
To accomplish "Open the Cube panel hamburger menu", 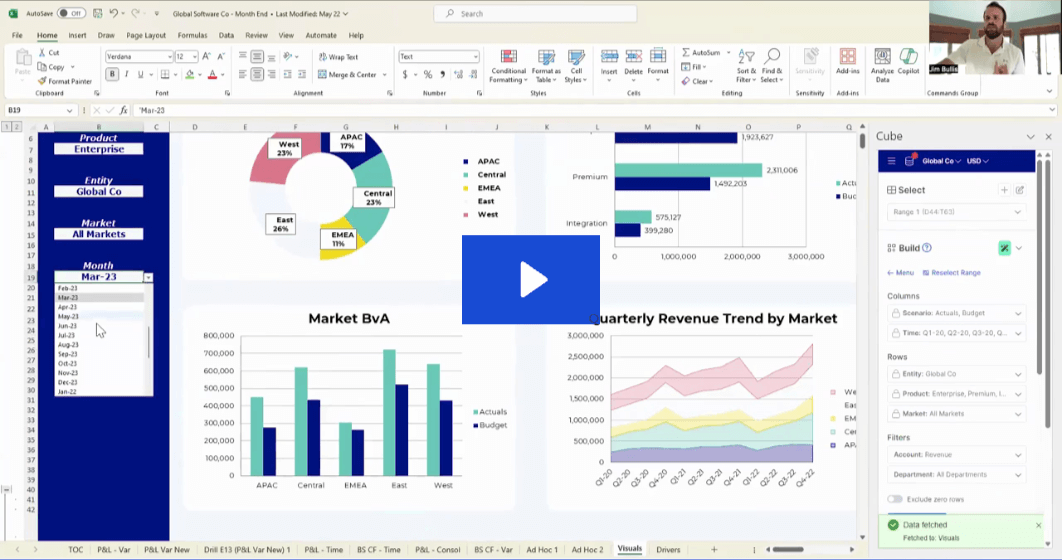I will click(x=892, y=161).
